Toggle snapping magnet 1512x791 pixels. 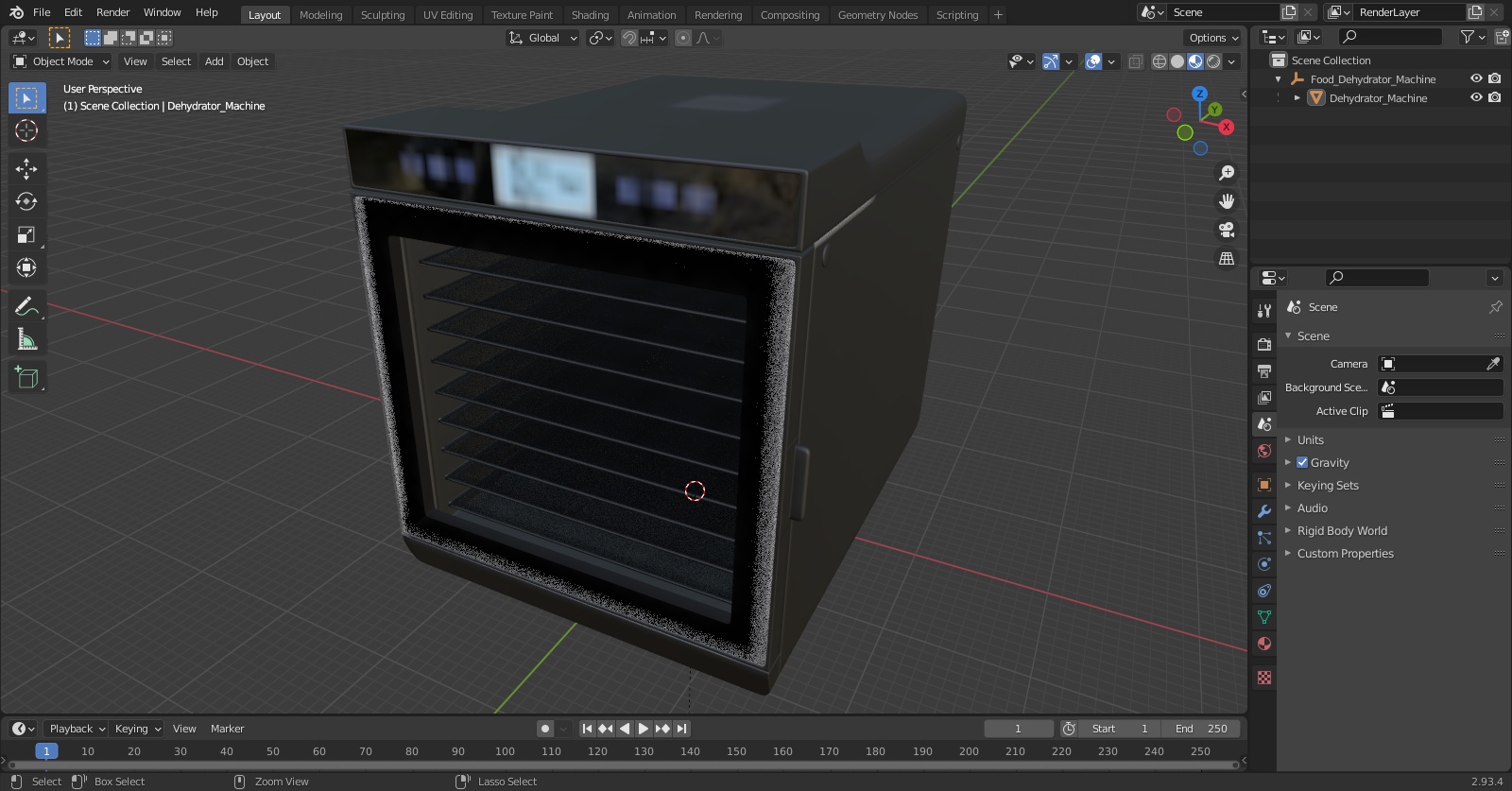click(x=629, y=38)
